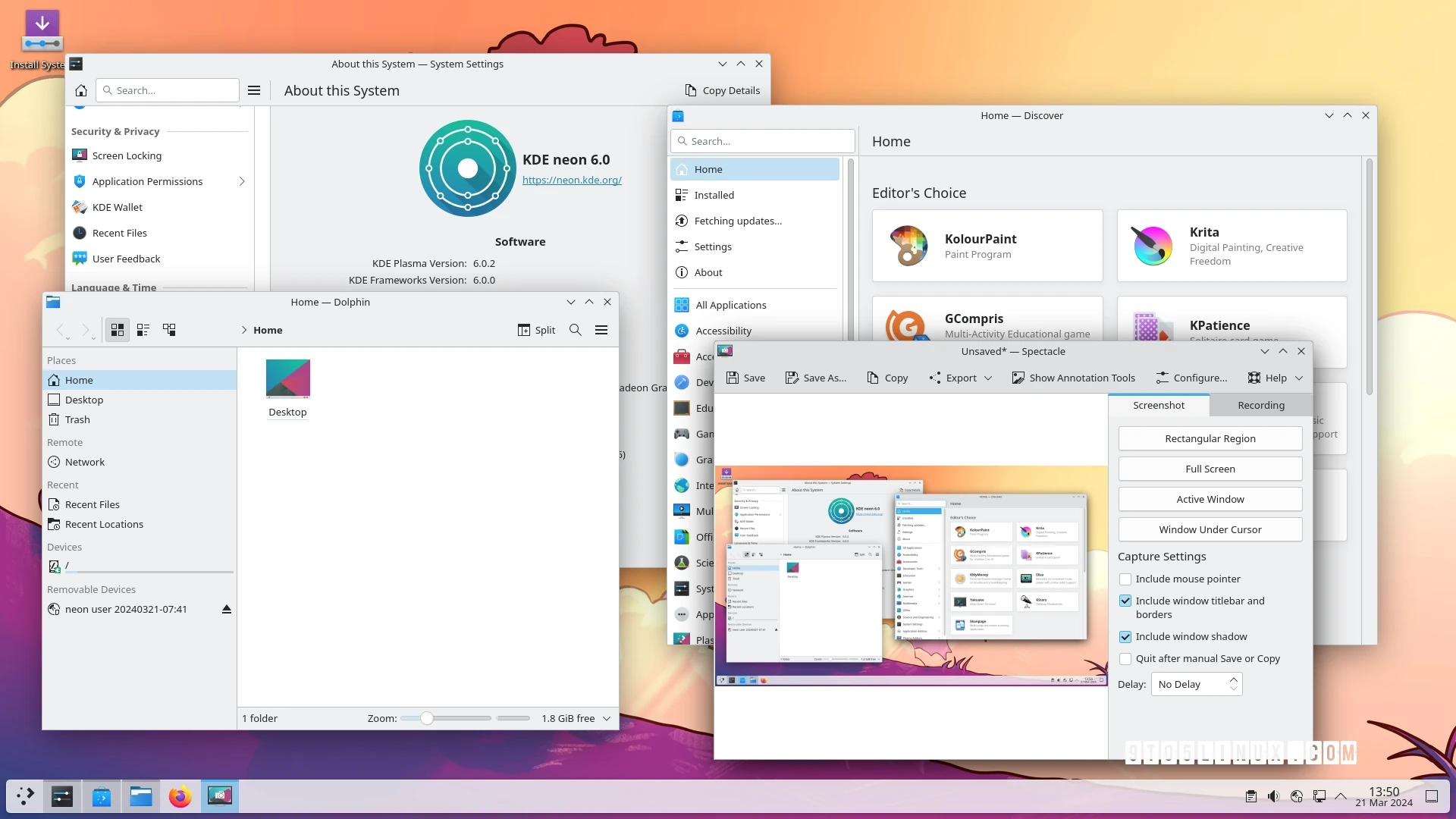Select Home in Discover sidebar

tap(756, 169)
